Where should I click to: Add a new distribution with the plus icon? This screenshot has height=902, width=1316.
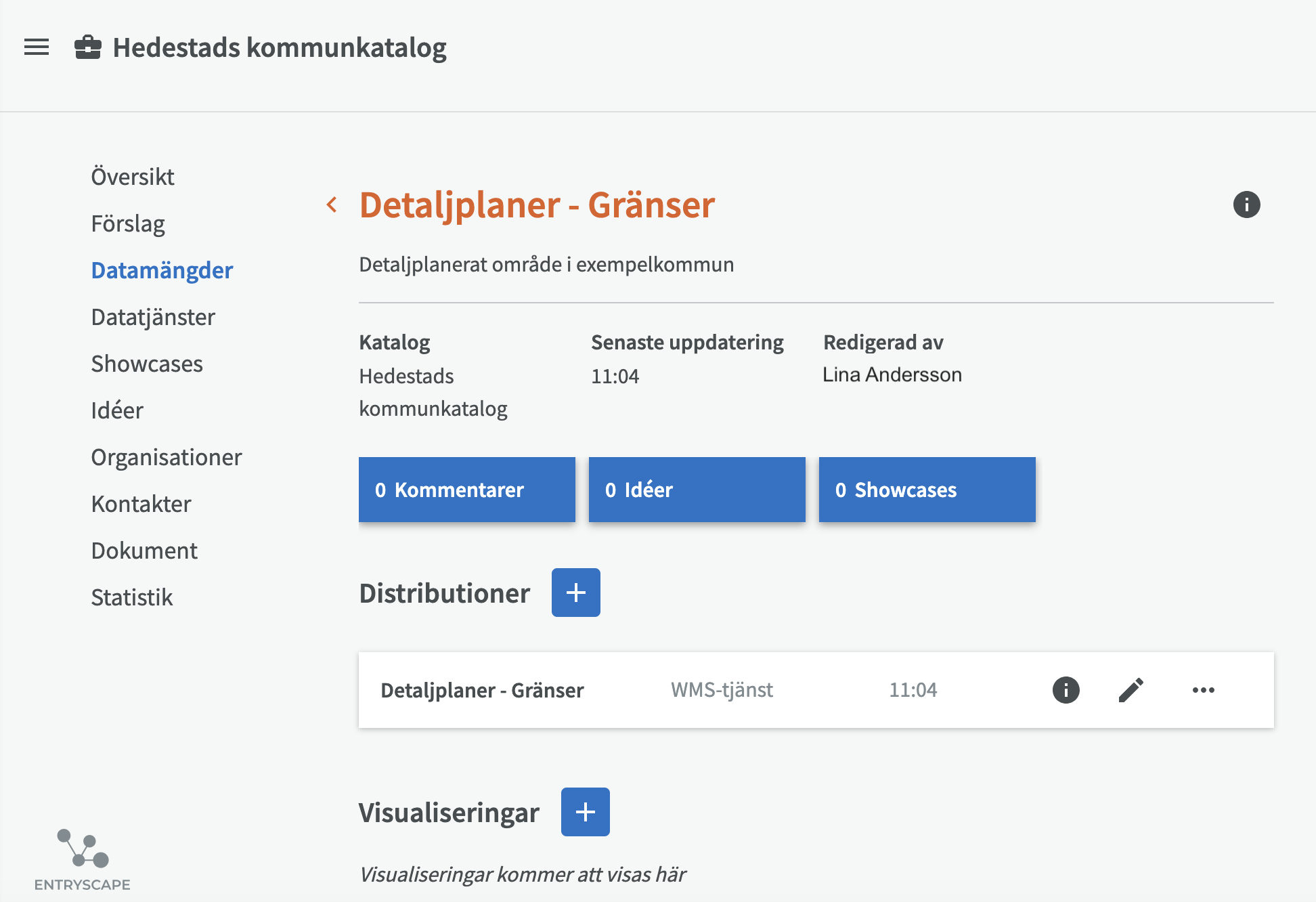click(x=575, y=592)
